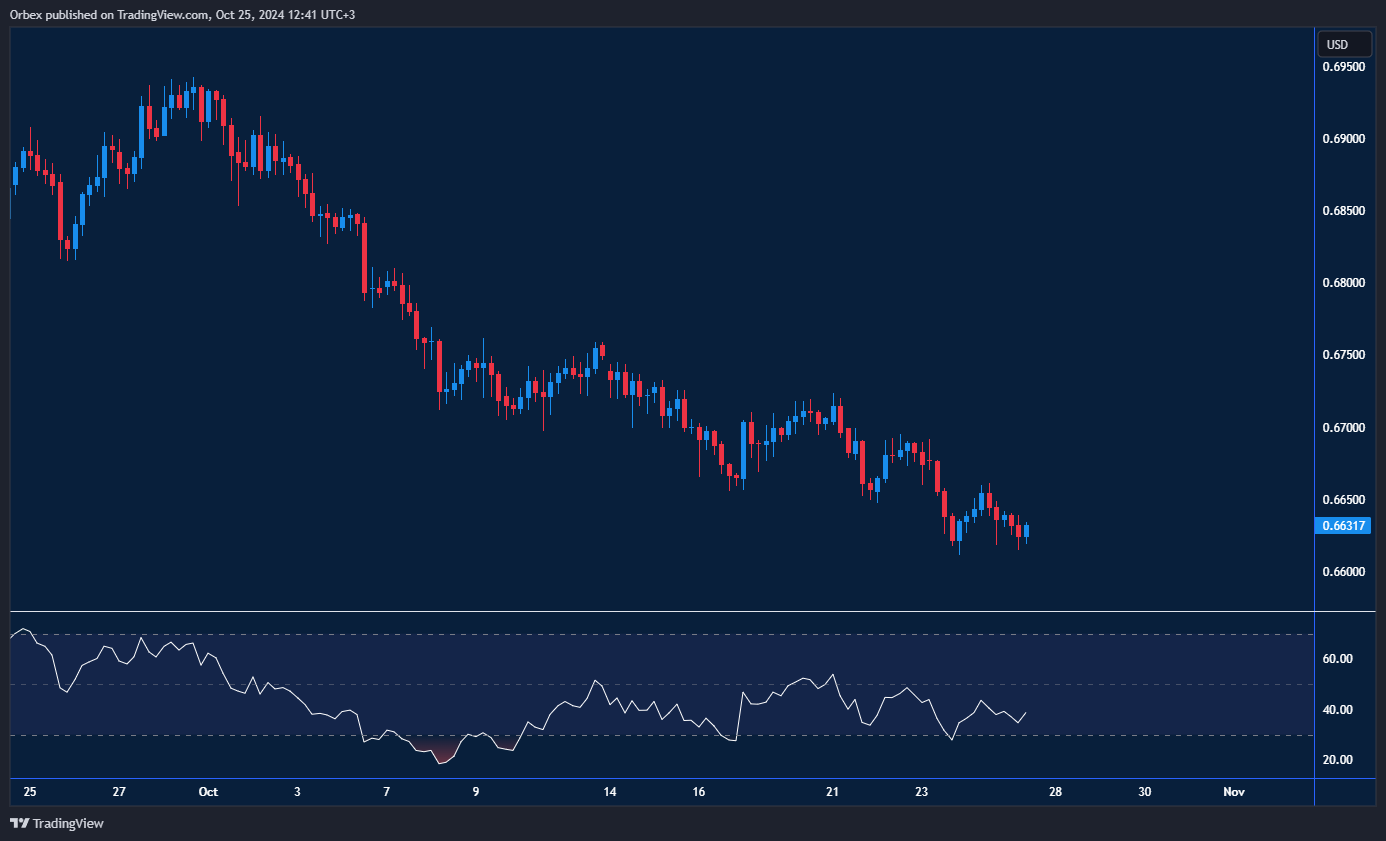Click the 0.68000 price scale label
Image resolution: width=1386 pixels, height=841 pixels.
pyautogui.click(x=1343, y=283)
